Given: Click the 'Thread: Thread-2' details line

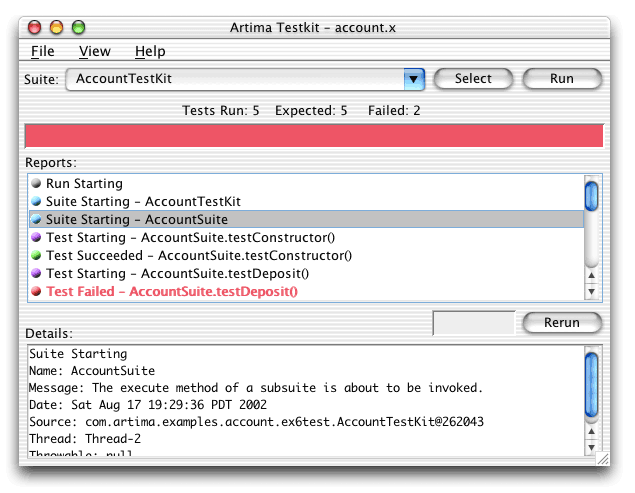Looking at the screenshot, I should (85, 439).
